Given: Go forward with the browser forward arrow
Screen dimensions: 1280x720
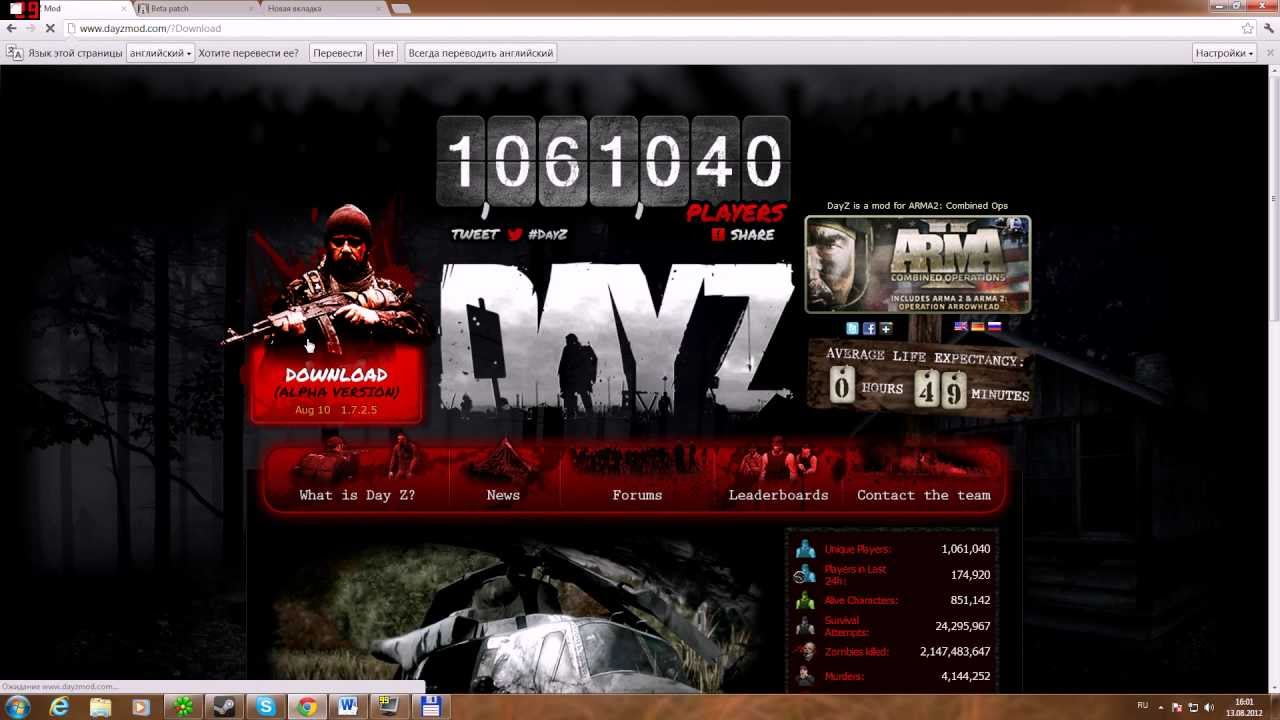Looking at the screenshot, I should [x=30, y=28].
